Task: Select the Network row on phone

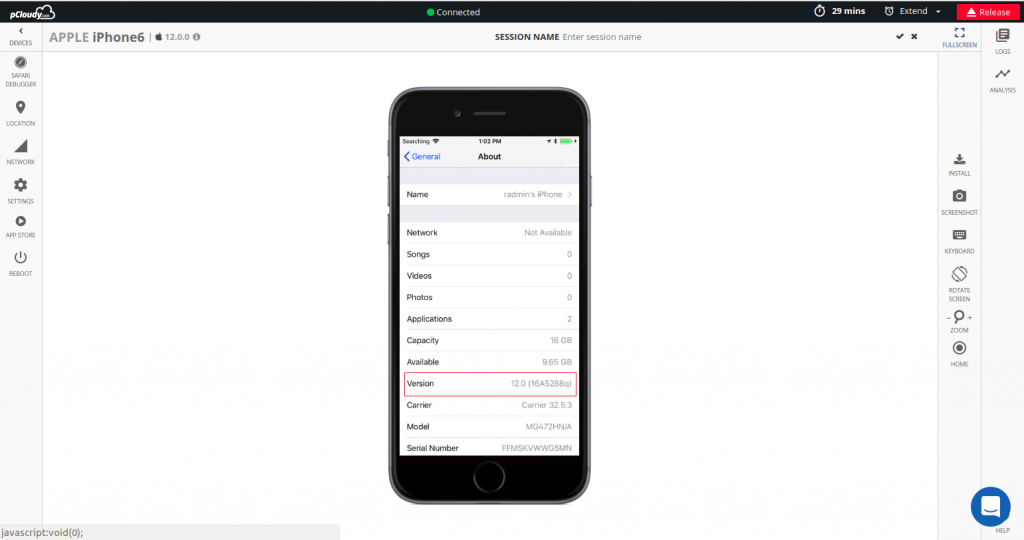Action: pyautogui.click(x=489, y=232)
